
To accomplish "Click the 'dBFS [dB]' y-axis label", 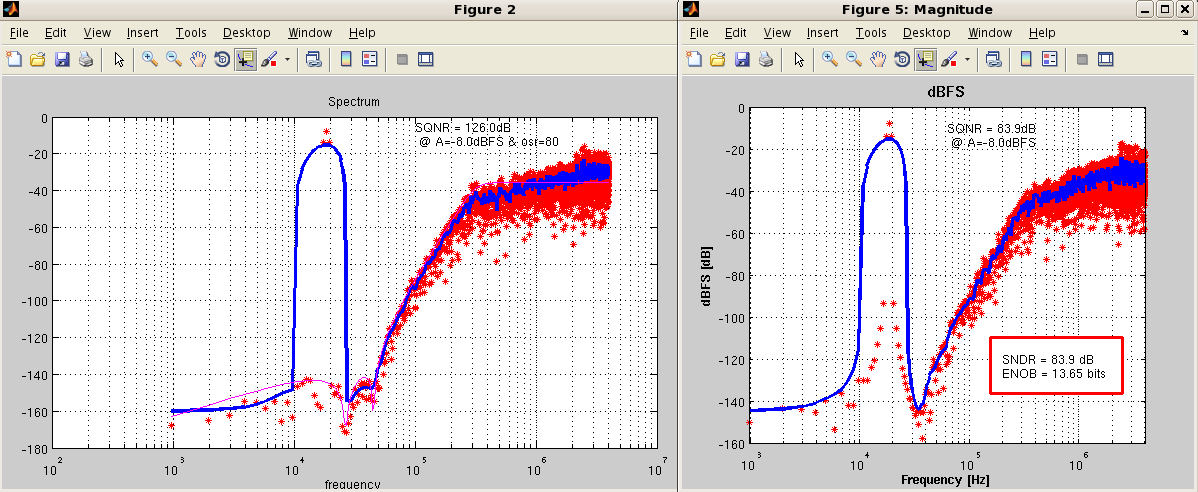I will pos(706,276).
